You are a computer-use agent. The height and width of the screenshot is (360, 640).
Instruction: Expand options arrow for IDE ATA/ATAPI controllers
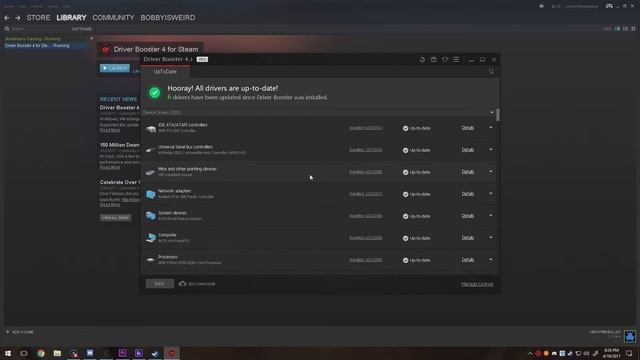coord(491,128)
